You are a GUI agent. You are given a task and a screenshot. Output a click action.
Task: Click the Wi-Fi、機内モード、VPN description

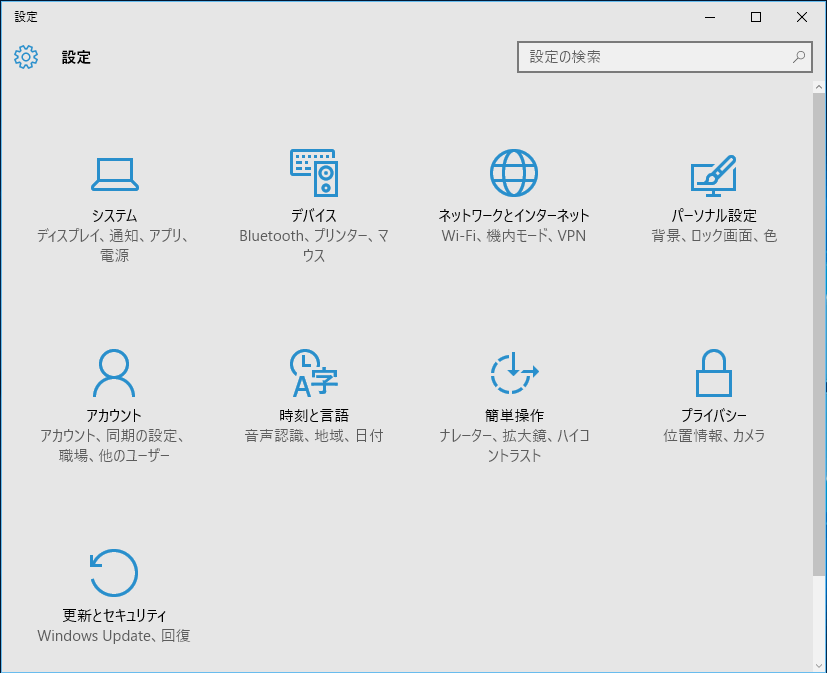(x=514, y=236)
